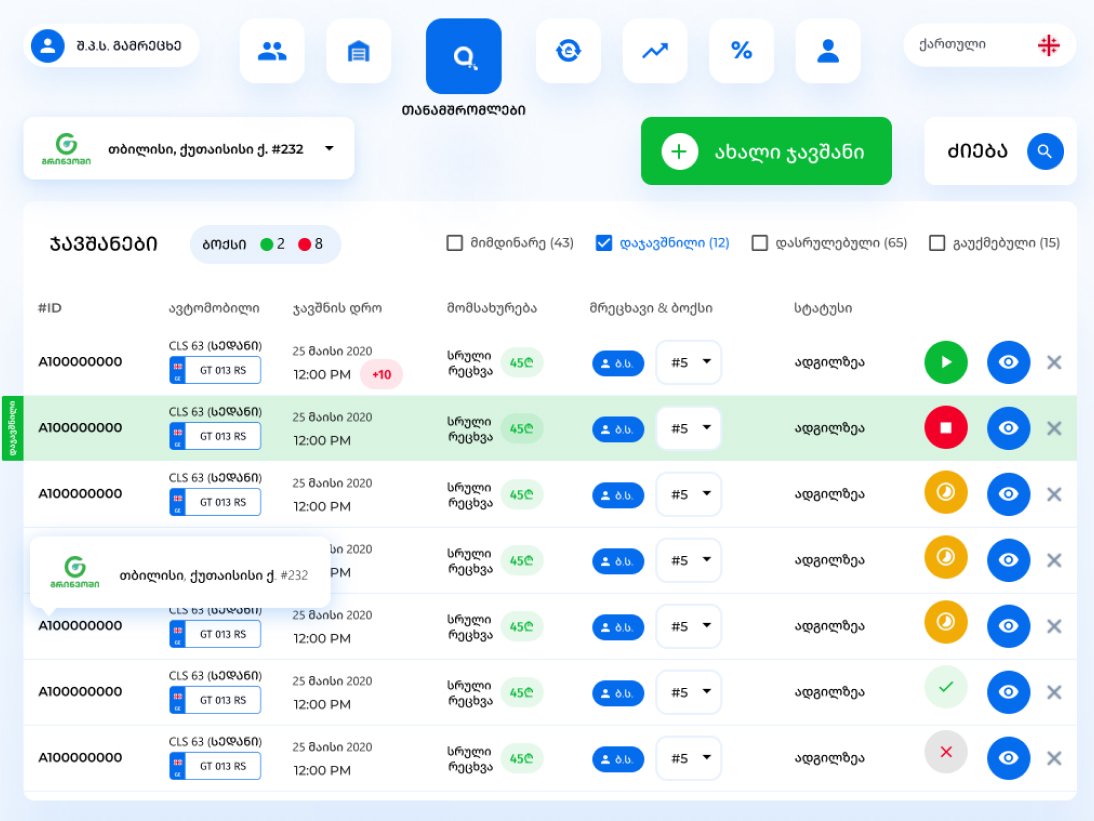Click the green checkmark status icon
1094x821 pixels.
pyautogui.click(x=945, y=687)
